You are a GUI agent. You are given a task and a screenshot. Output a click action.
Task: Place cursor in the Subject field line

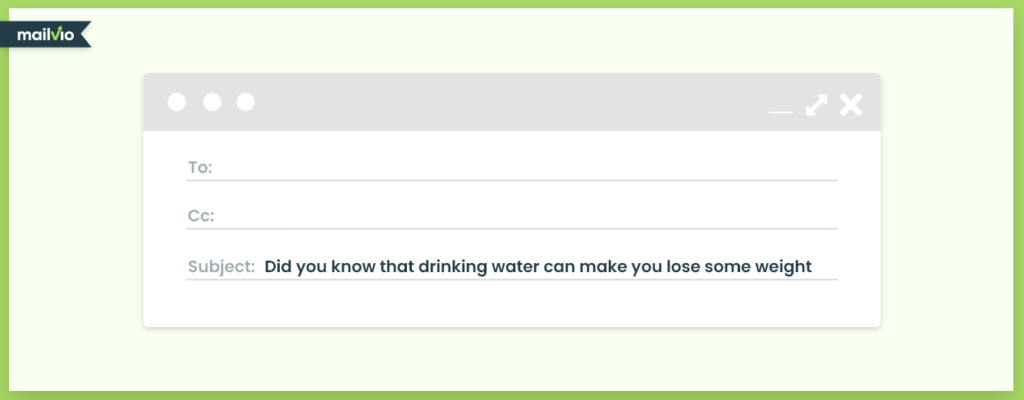coord(511,267)
